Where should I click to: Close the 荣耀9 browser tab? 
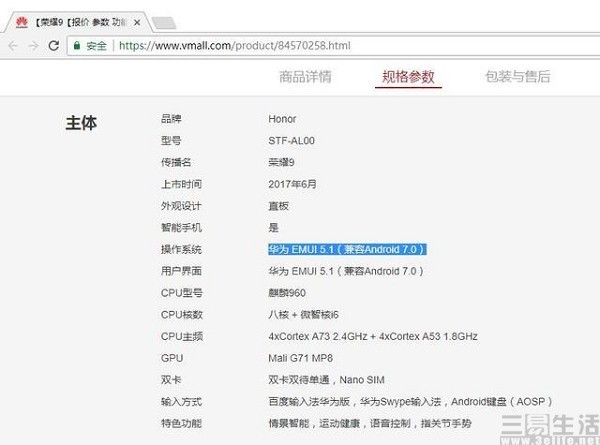pos(137,23)
